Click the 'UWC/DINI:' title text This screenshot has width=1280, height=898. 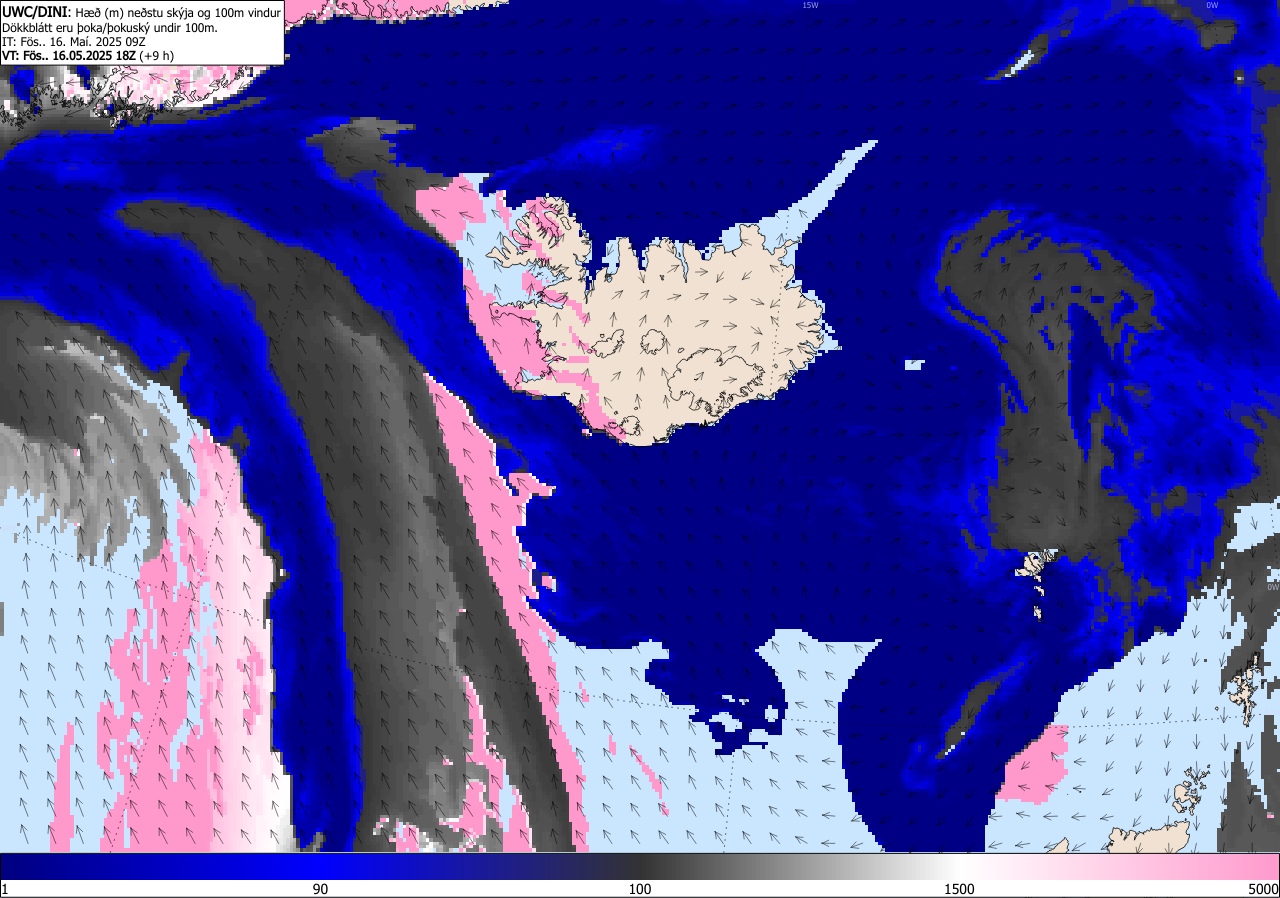tap(37, 11)
